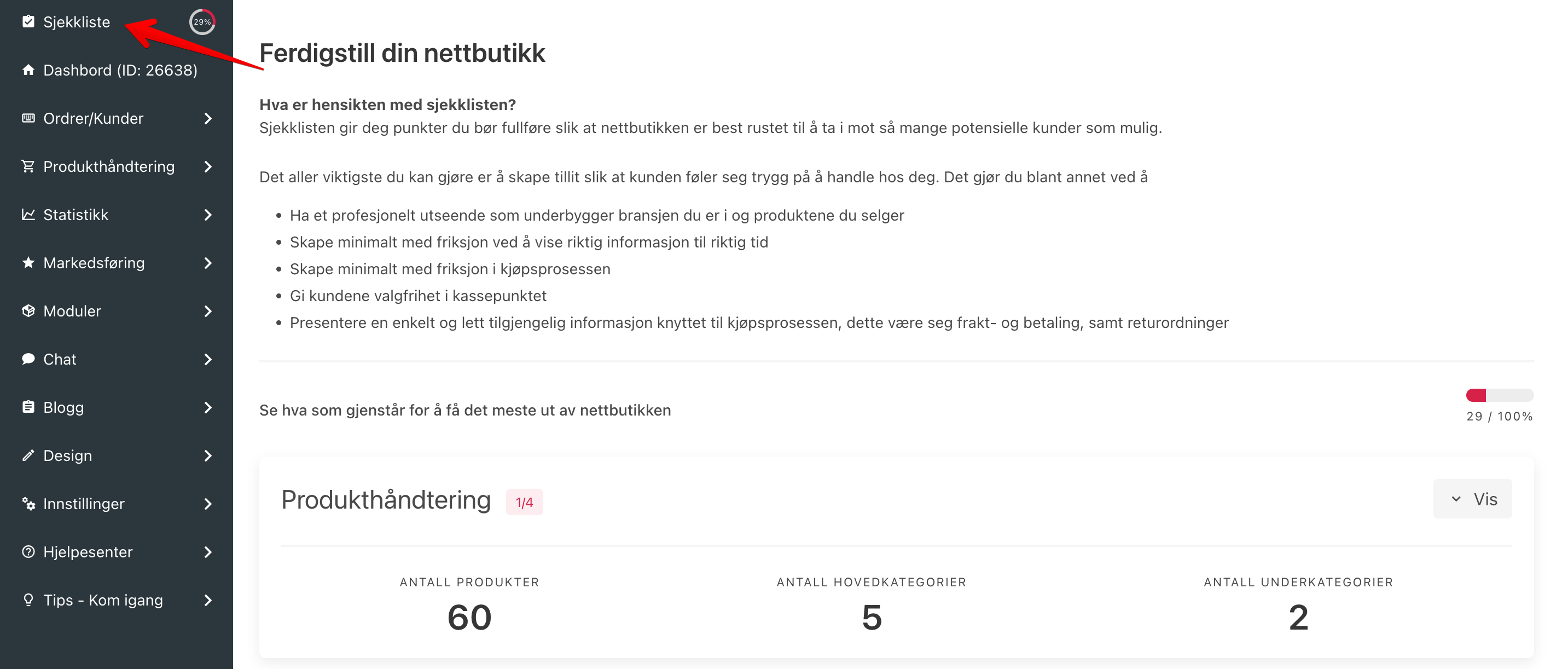Expand the Ordrer/Kunder menu chevron
This screenshot has height=669, width=1568.
click(x=208, y=118)
